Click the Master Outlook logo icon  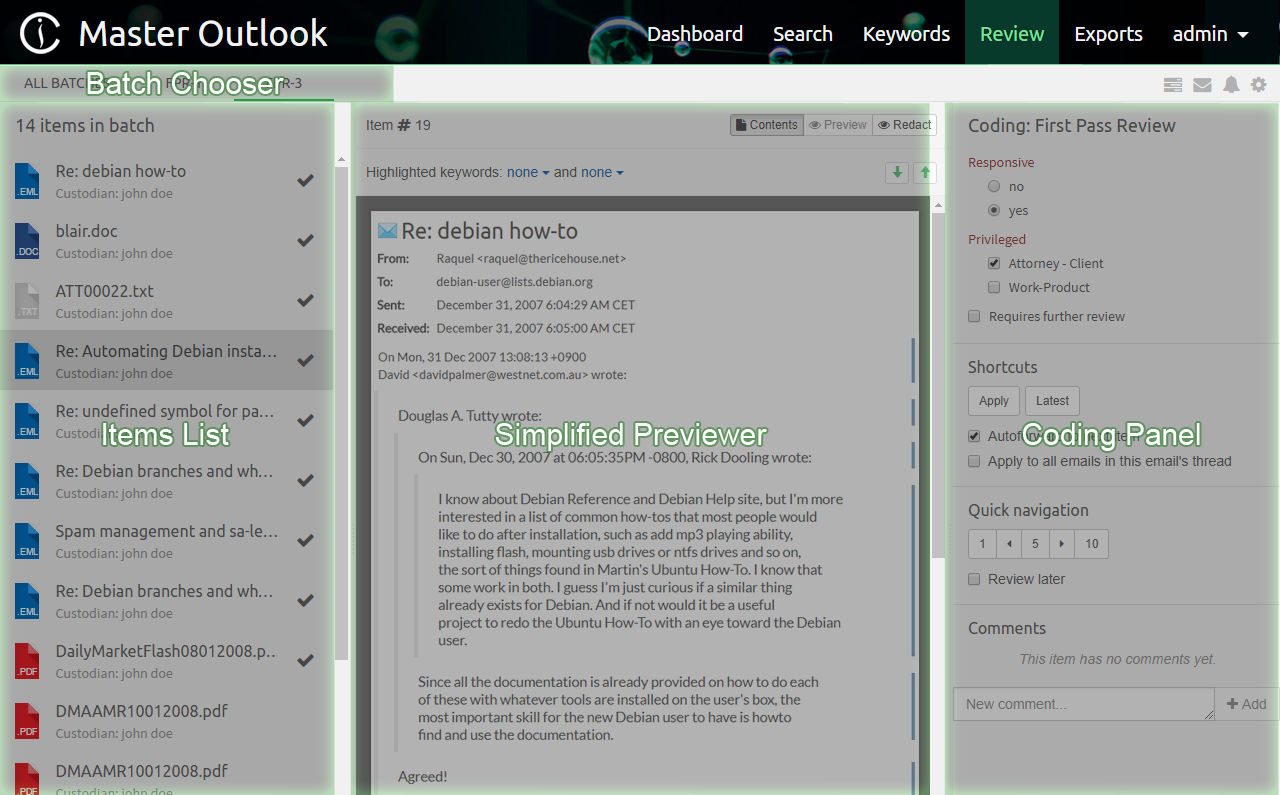pos(40,34)
